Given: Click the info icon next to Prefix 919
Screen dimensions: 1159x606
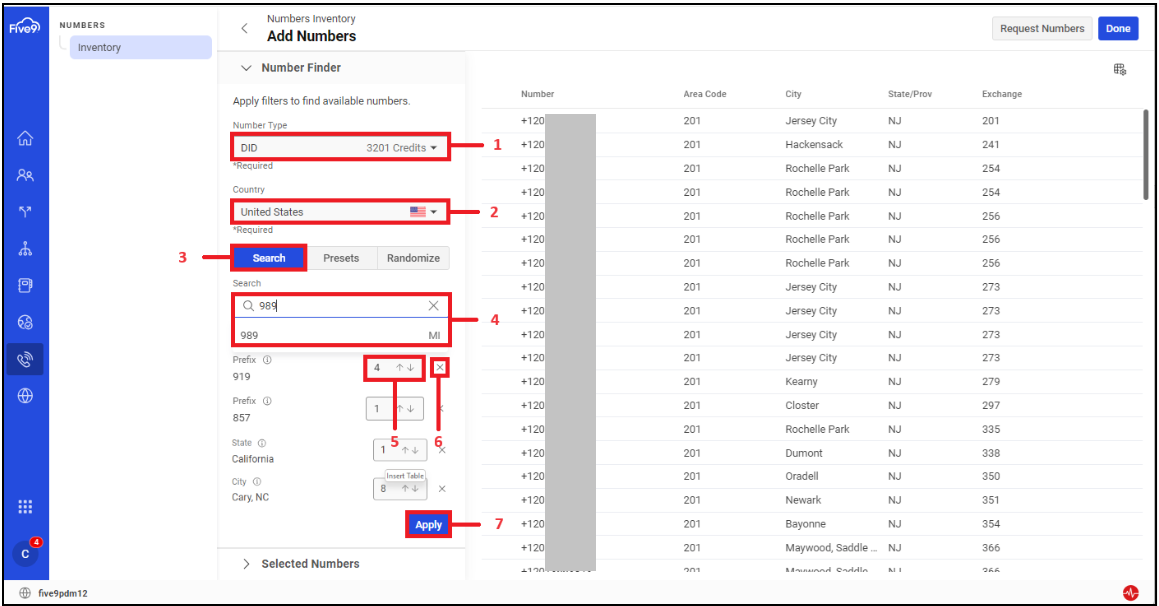Looking at the screenshot, I should point(268,360).
